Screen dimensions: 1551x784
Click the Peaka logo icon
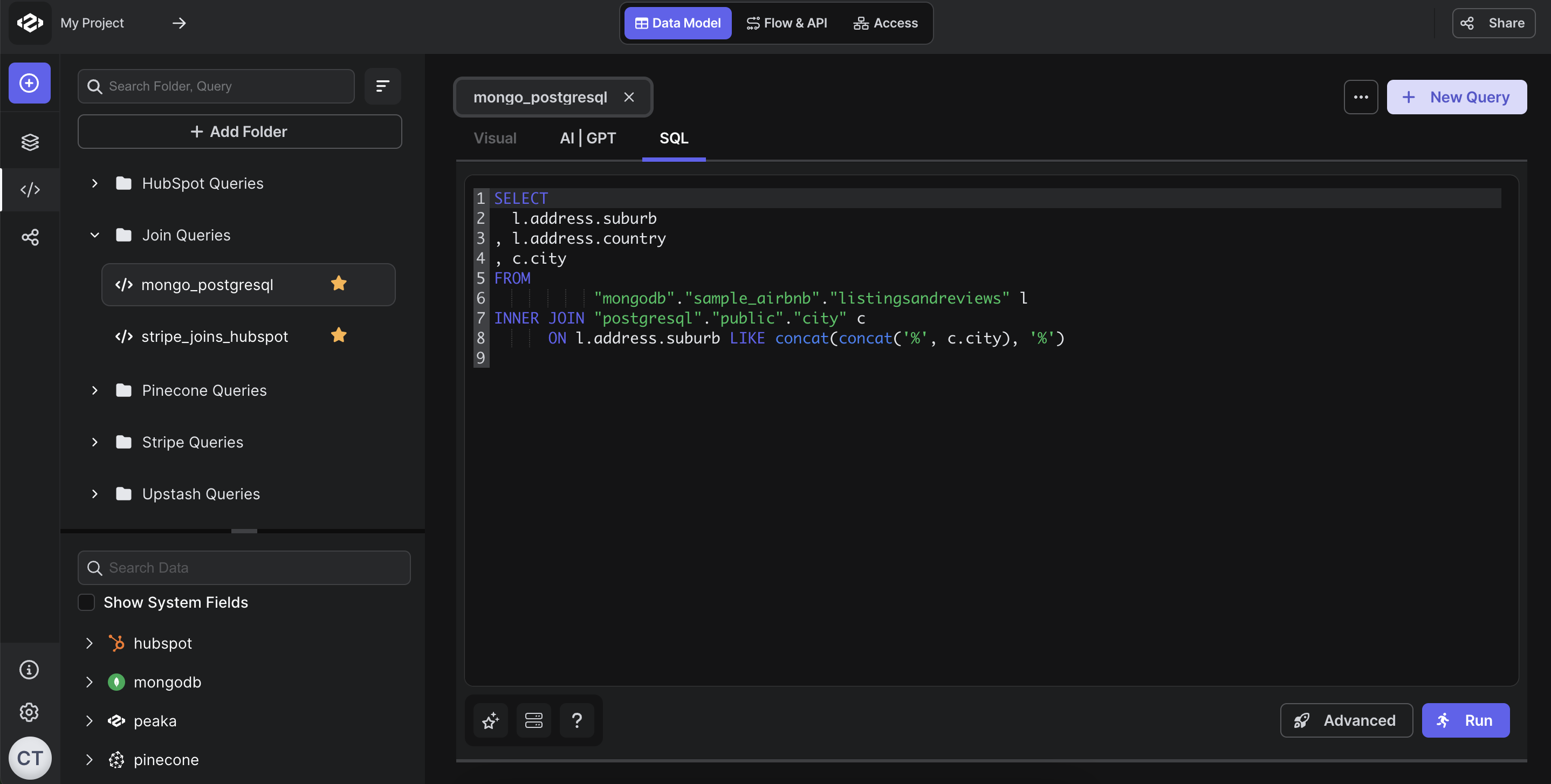pos(30,23)
